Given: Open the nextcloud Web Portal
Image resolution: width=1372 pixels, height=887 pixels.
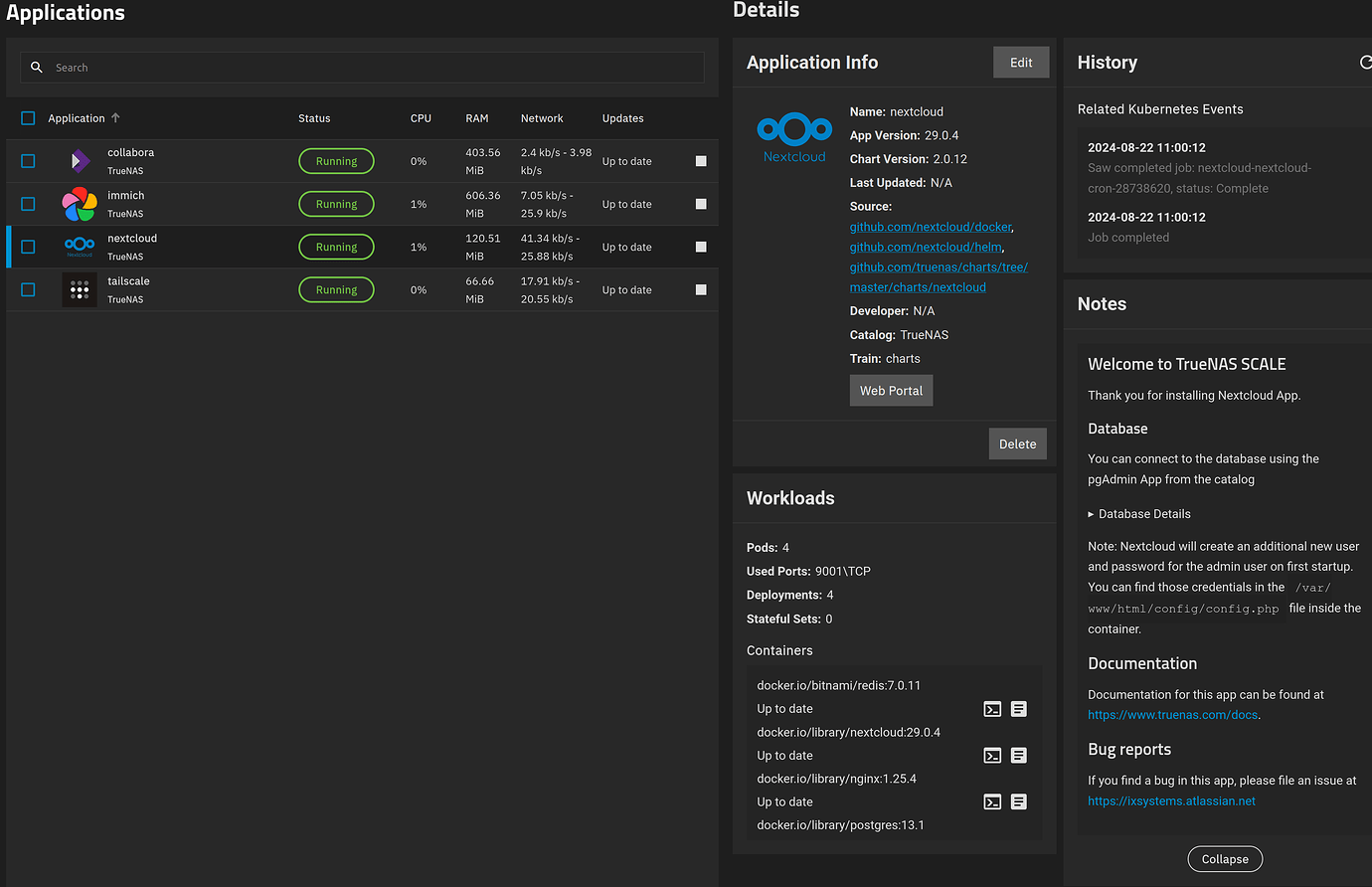Looking at the screenshot, I should pyautogui.click(x=891, y=390).
